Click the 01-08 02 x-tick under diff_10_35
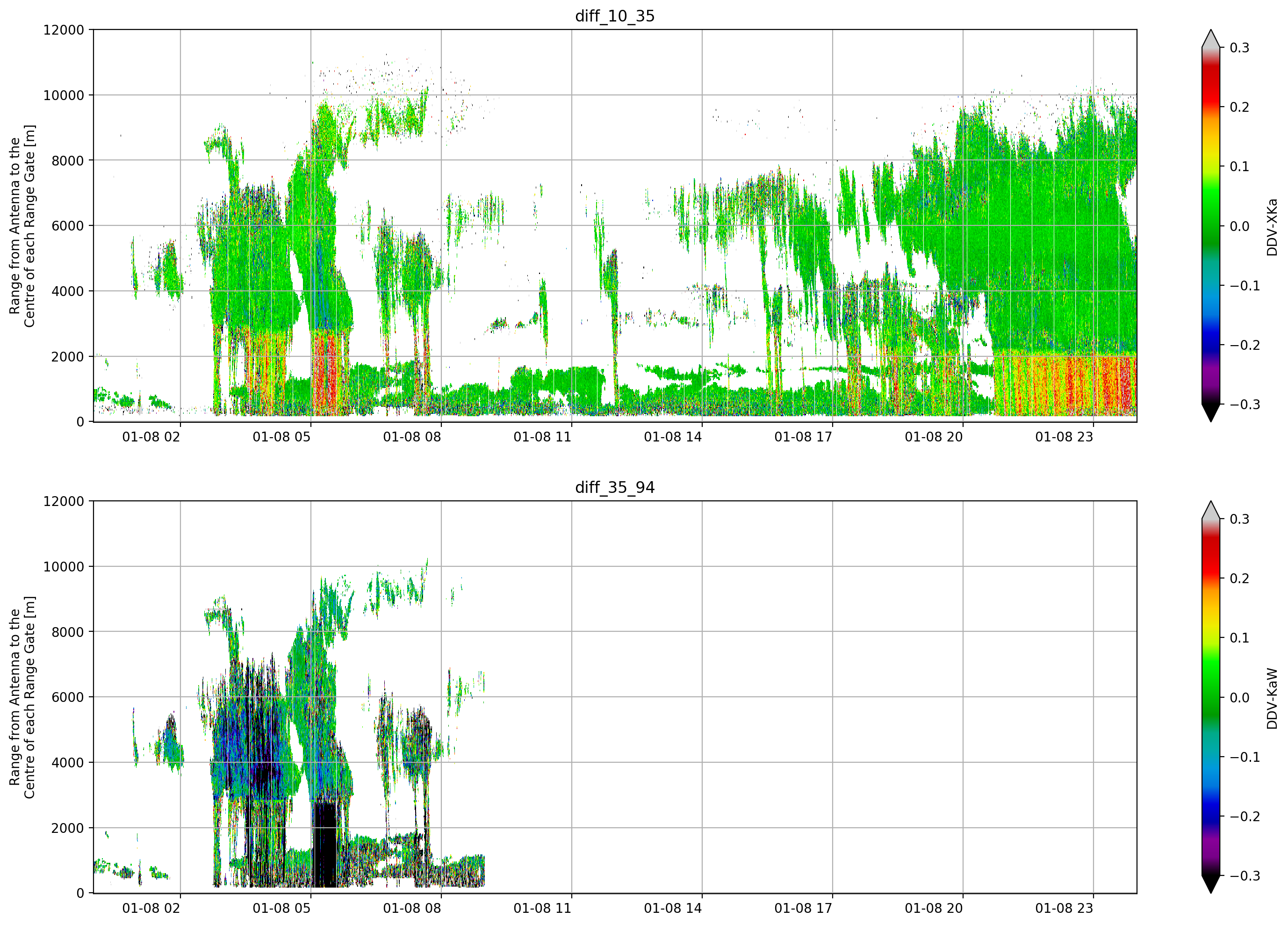 151,437
